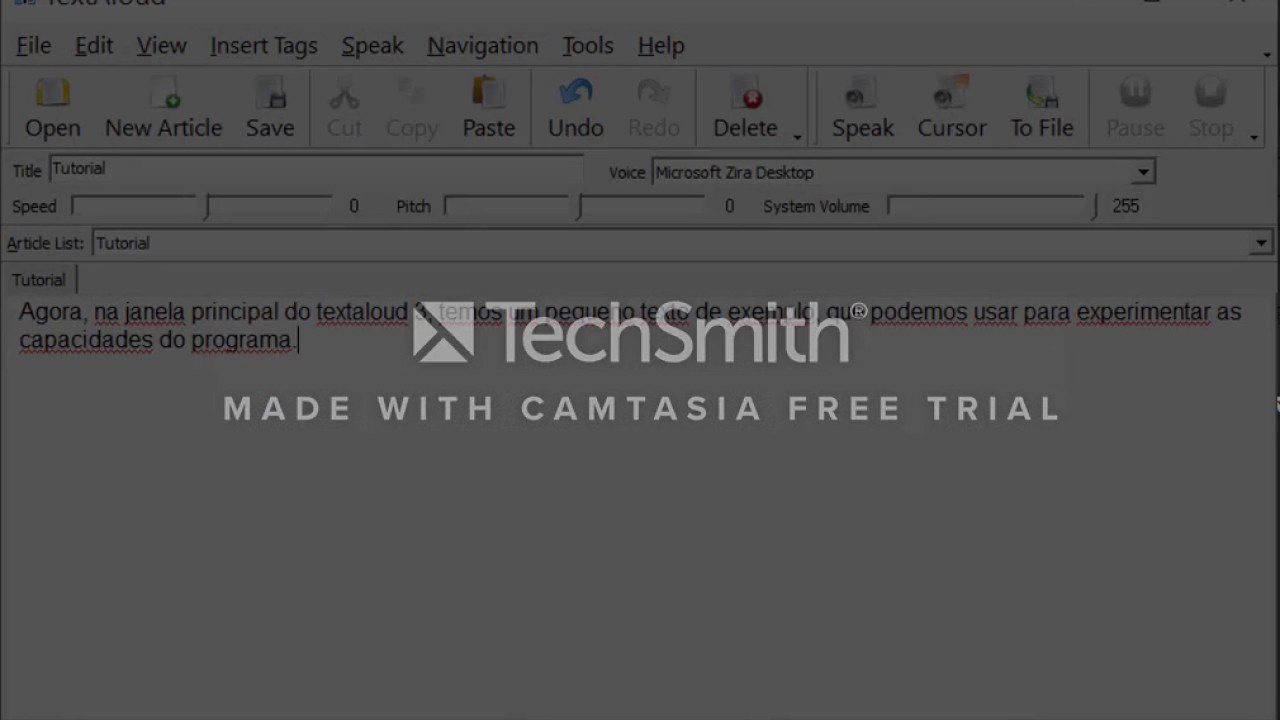Undo the last edit
The image size is (1280, 720).
point(575,108)
